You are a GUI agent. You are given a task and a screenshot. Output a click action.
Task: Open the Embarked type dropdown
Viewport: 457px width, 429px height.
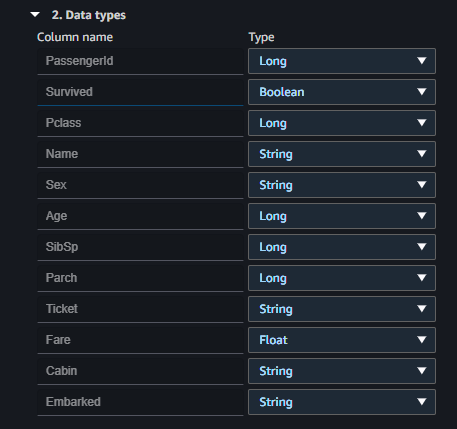point(342,402)
